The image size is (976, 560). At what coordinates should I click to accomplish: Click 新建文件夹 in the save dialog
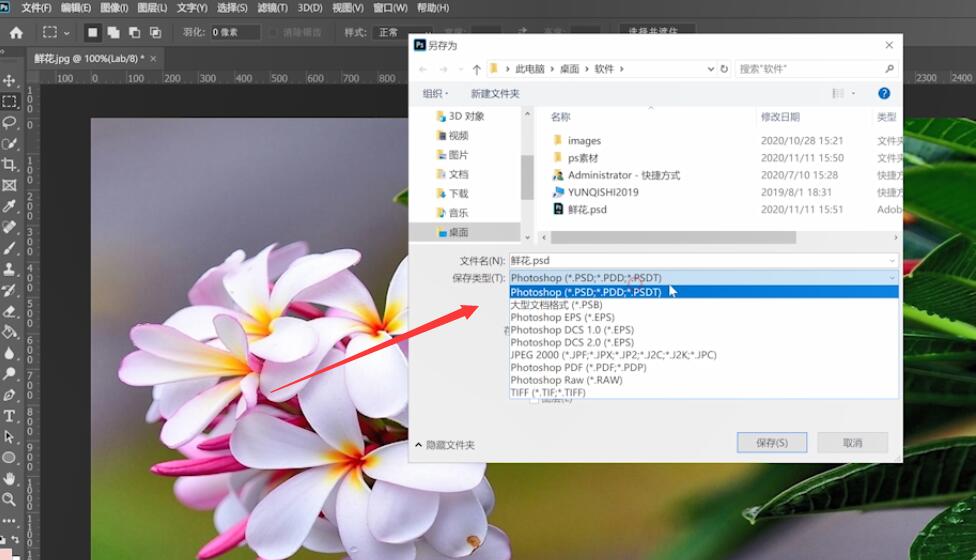[495, 93]
